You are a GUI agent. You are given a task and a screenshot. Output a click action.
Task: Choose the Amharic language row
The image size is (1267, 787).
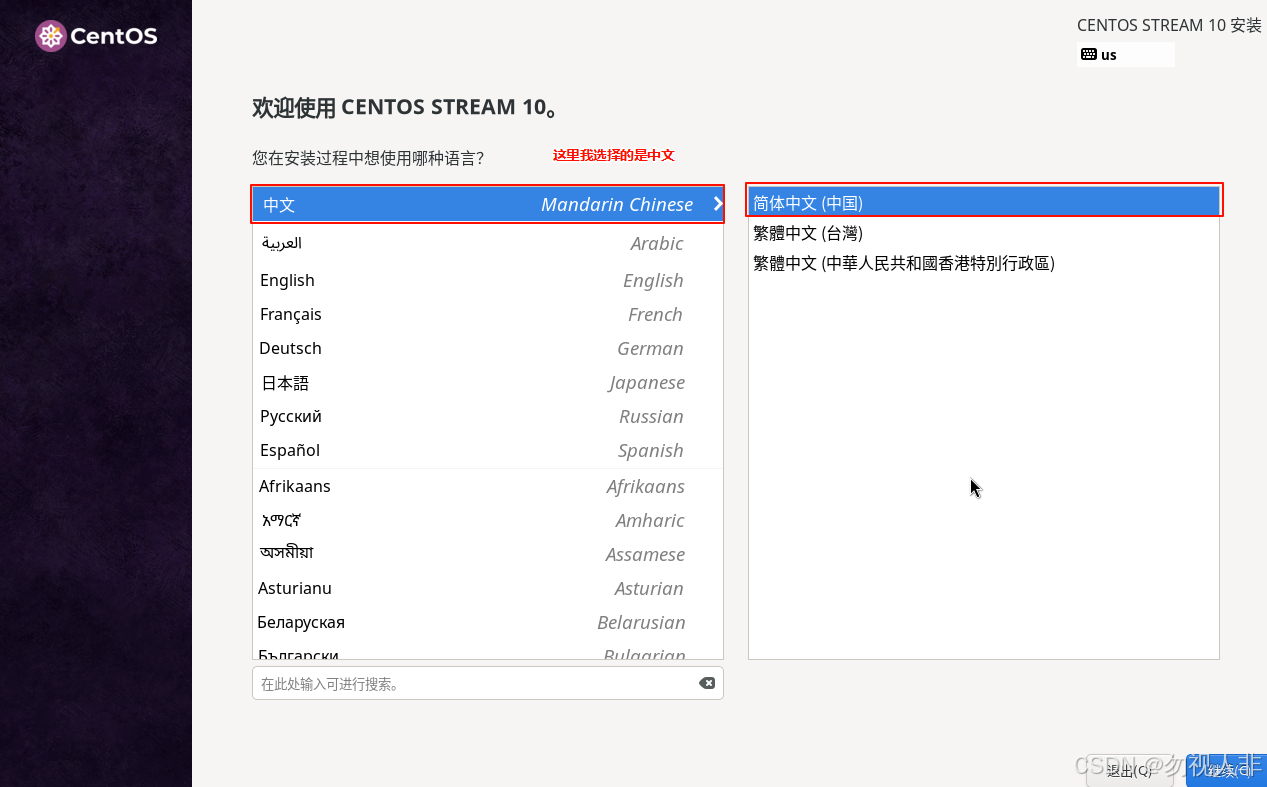click(488, 520)
